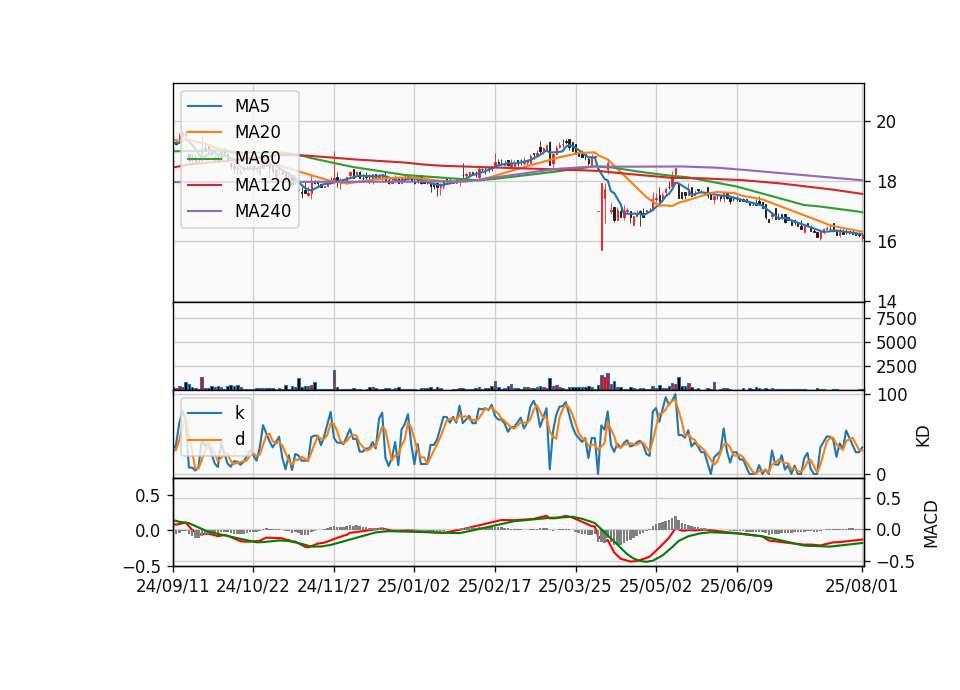Click the 24/11/27 date label
Image resolution: width=960 pixels, height=690 pixels.
click(x=334, y=586)
